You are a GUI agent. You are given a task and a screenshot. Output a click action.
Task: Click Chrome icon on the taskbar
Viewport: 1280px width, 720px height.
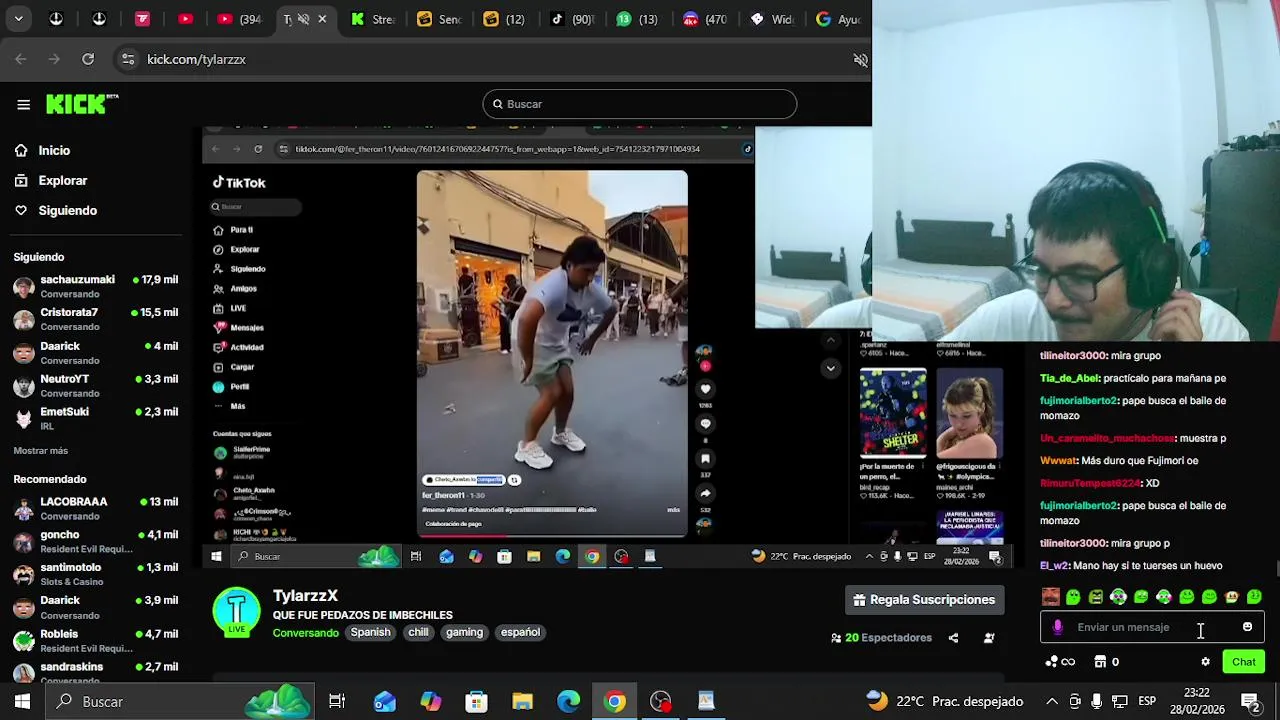coord(615,702)
